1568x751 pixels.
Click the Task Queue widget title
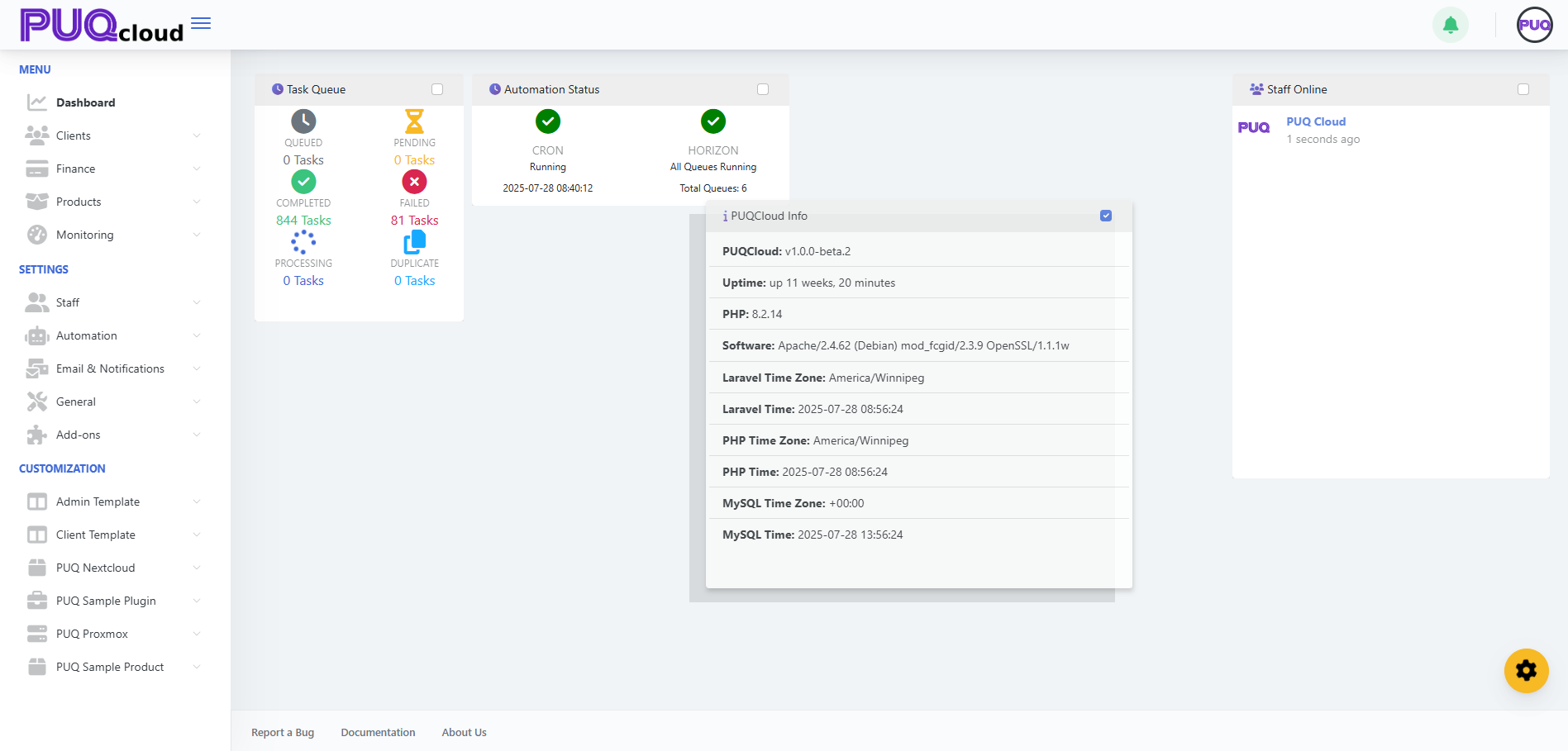[316, 89]
